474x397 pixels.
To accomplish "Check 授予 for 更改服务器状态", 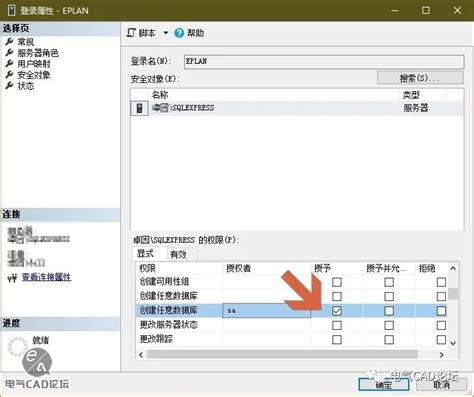I will coord(337,325).
